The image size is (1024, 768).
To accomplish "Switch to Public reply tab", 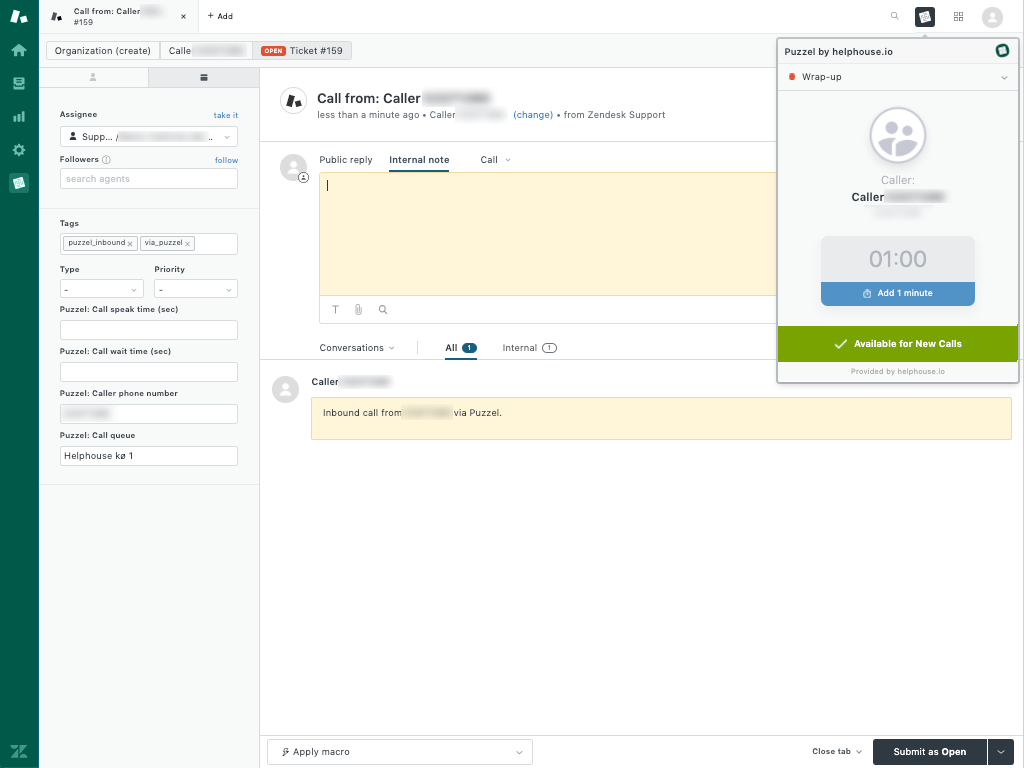I will point(345,160).
